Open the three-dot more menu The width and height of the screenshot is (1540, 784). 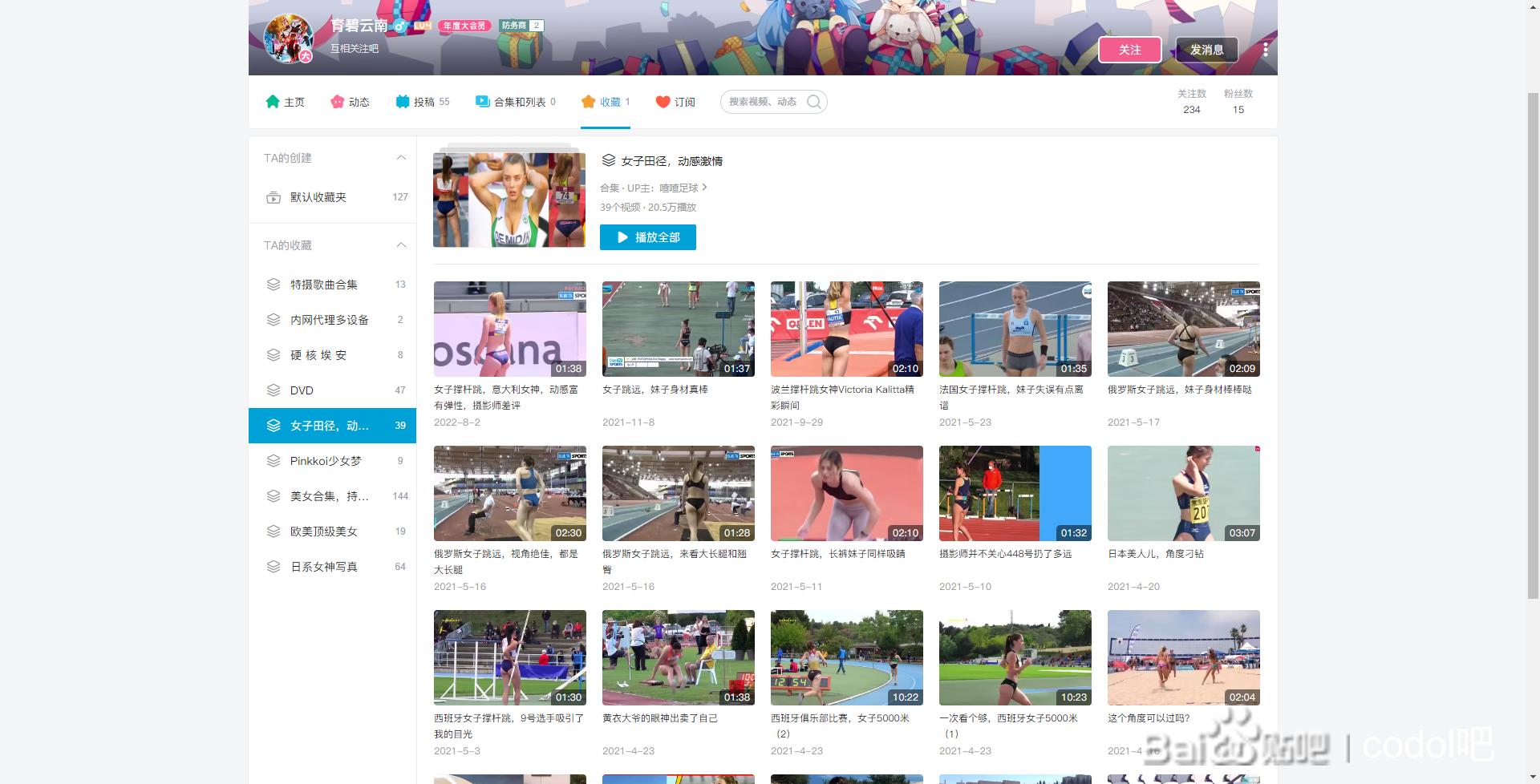click(1266, 50)
